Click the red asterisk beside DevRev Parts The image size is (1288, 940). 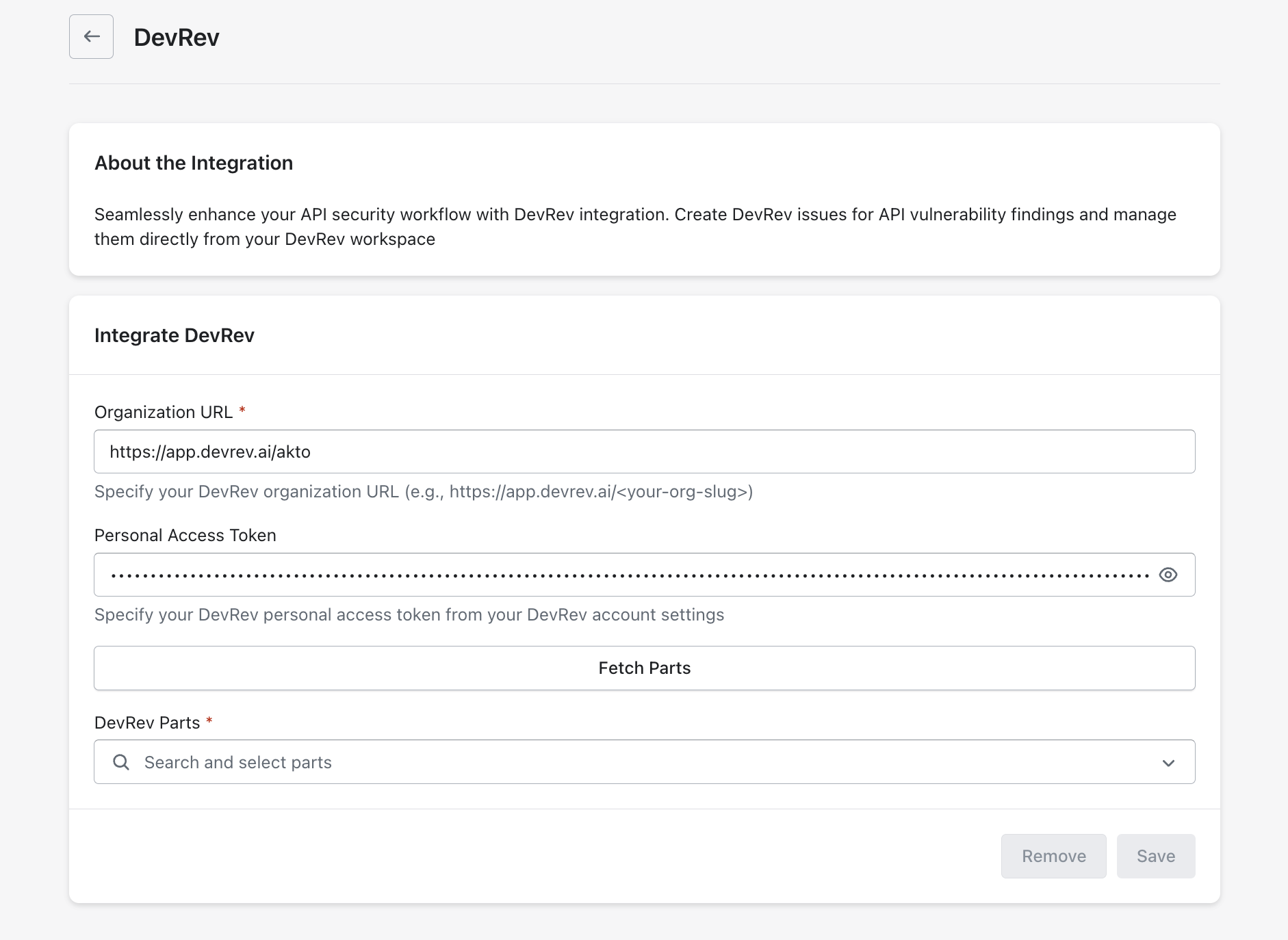click(209, 721)
